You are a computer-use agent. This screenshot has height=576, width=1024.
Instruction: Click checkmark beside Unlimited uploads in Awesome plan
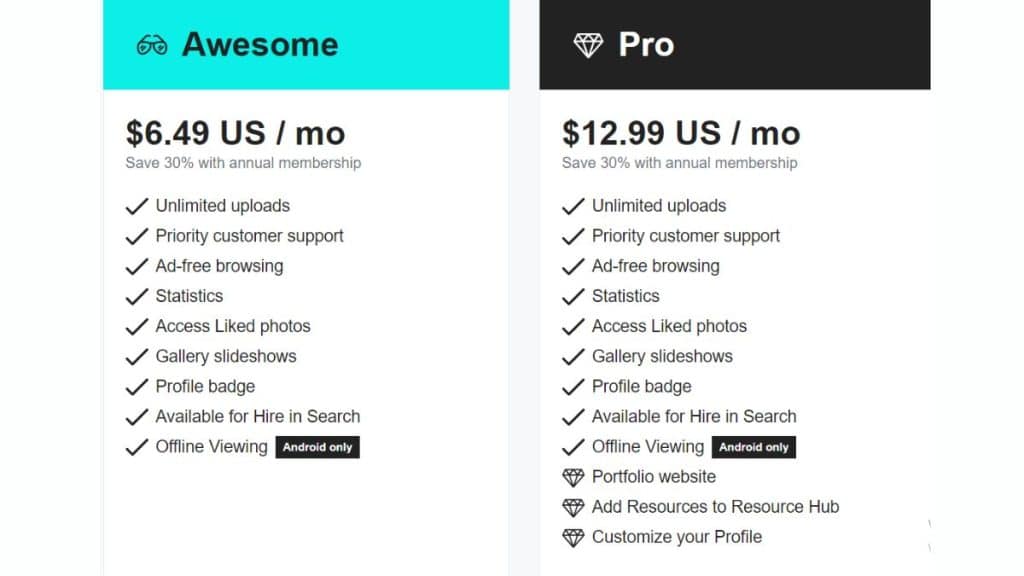point(137,206)
